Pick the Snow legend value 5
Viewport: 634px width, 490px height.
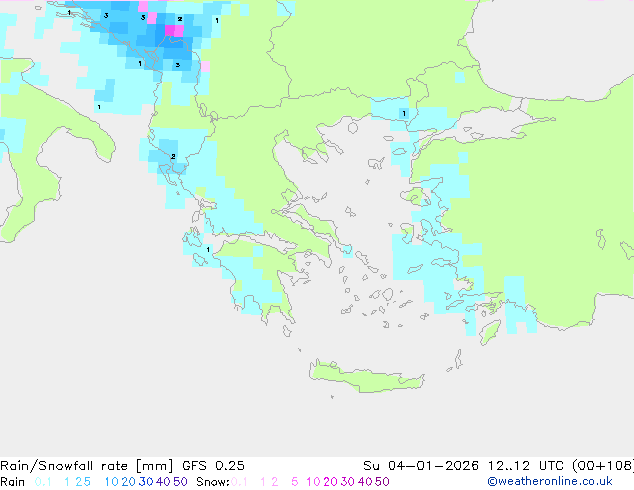[295, 482]
